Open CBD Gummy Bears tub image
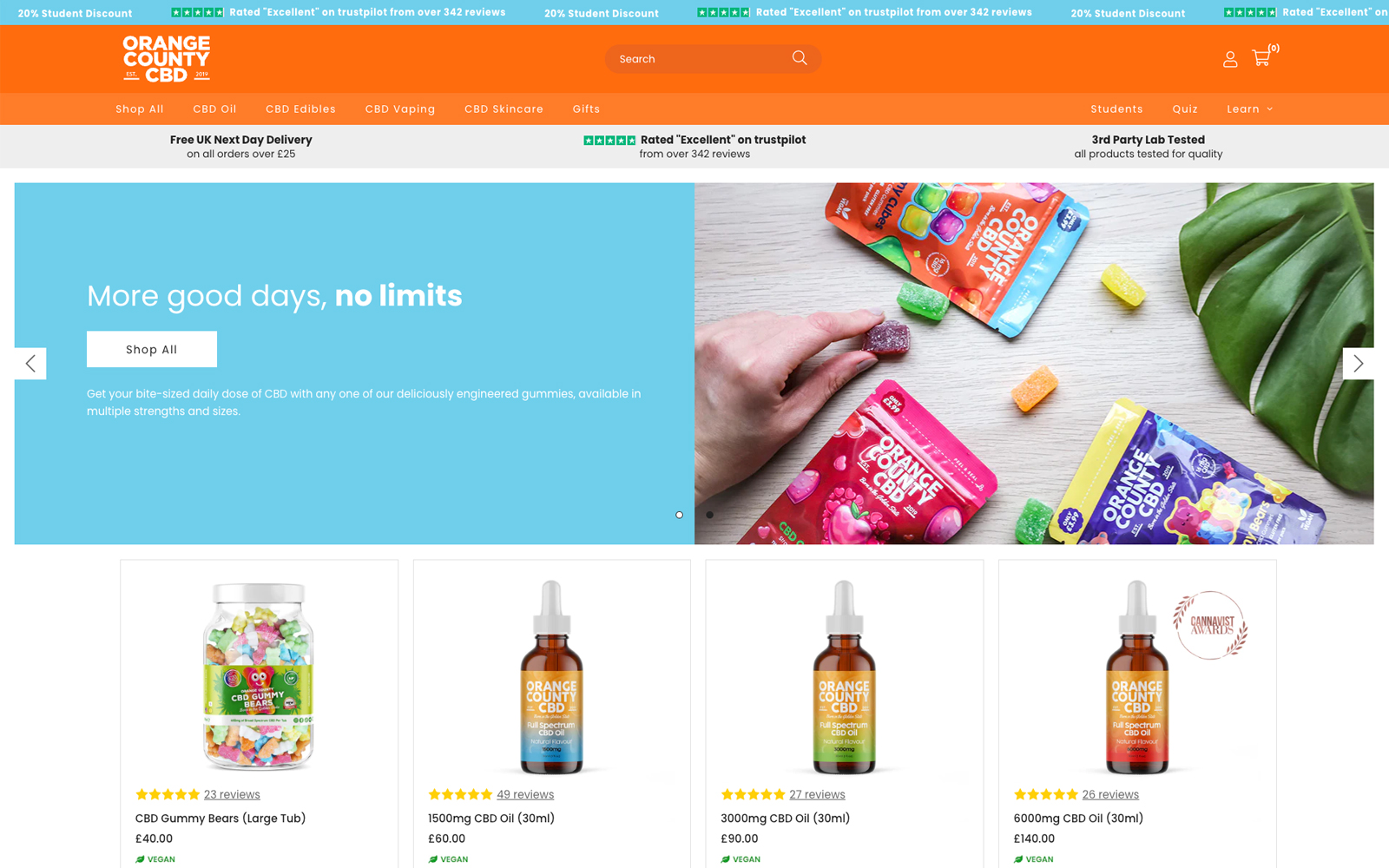 pyautogui.click(x=259, y=676)
